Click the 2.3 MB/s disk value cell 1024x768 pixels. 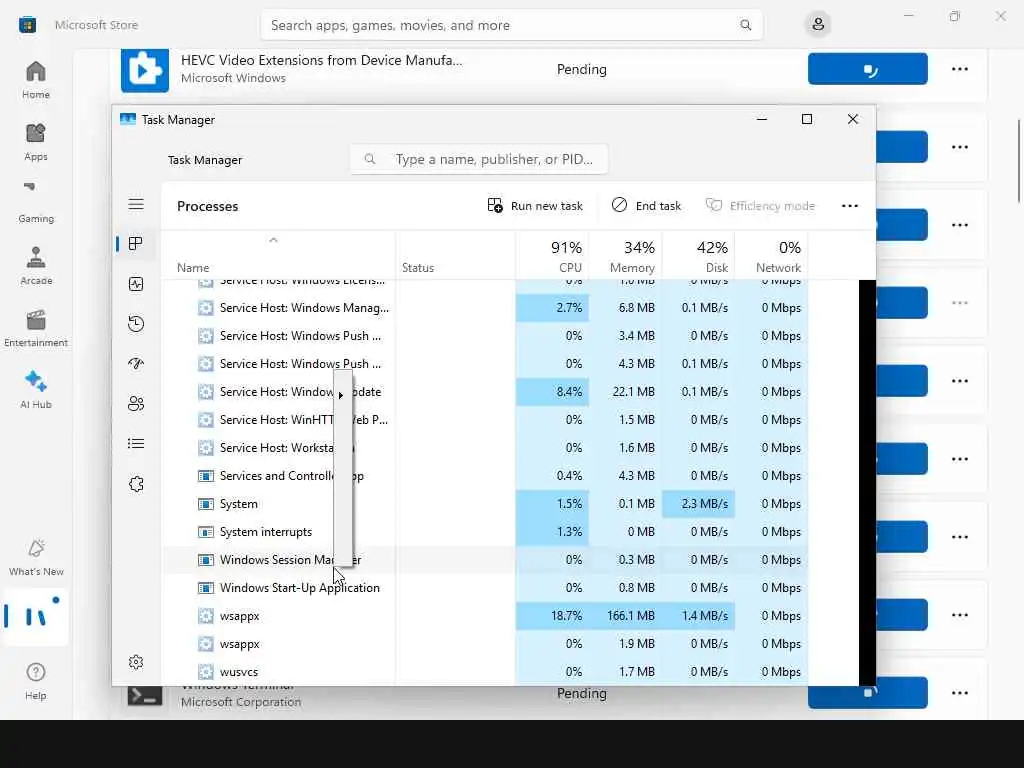click(699, 504)
